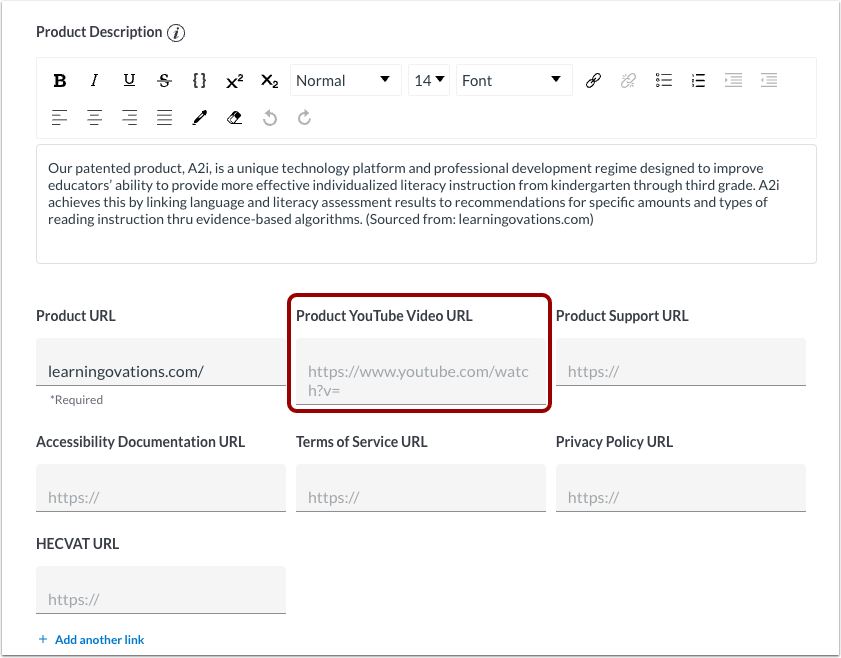Click the Product Description heading label
Screen dimensions: 841x658
(99, 32)
